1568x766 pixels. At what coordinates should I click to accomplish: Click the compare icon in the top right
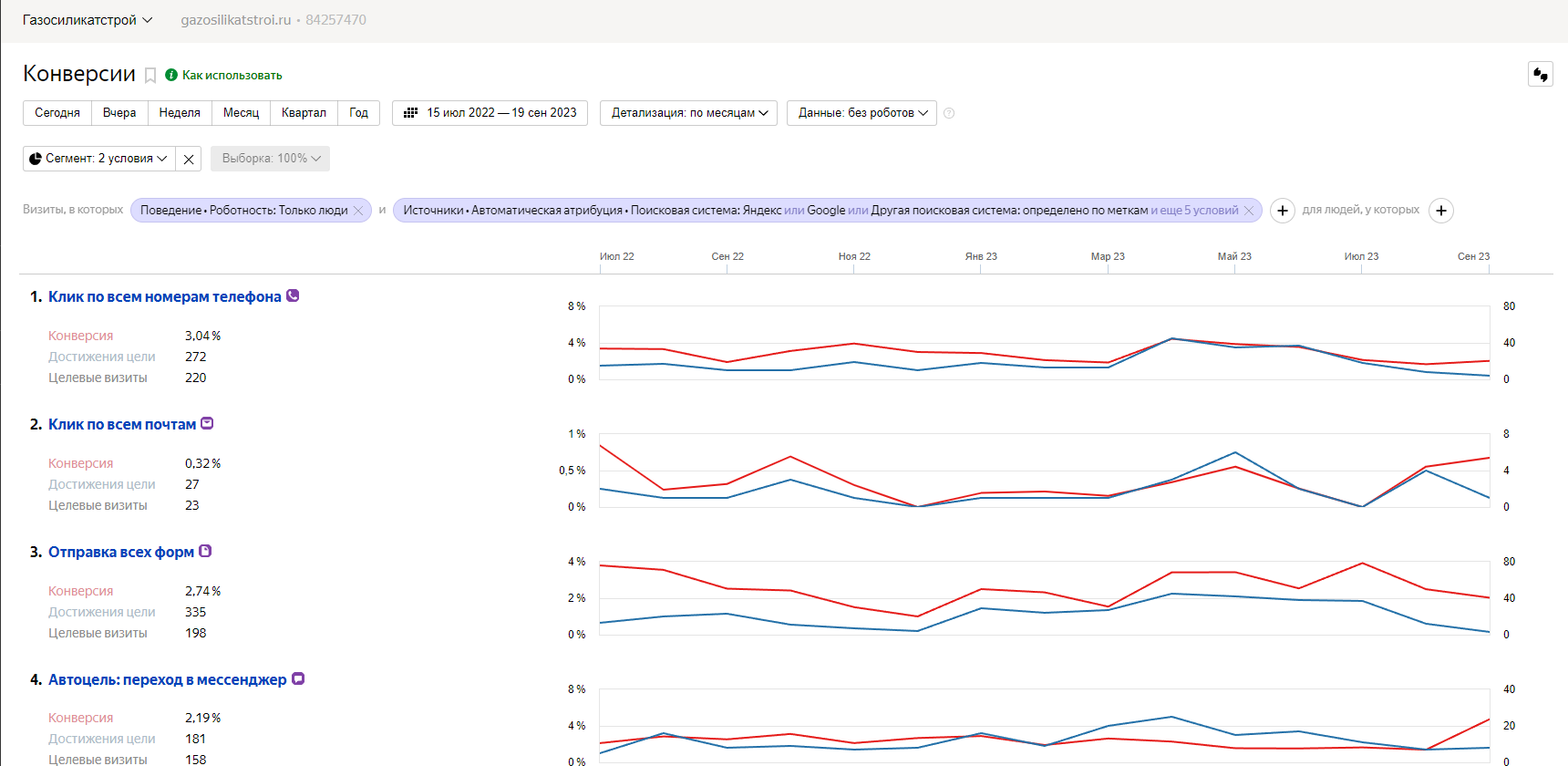pos(1541,74)
